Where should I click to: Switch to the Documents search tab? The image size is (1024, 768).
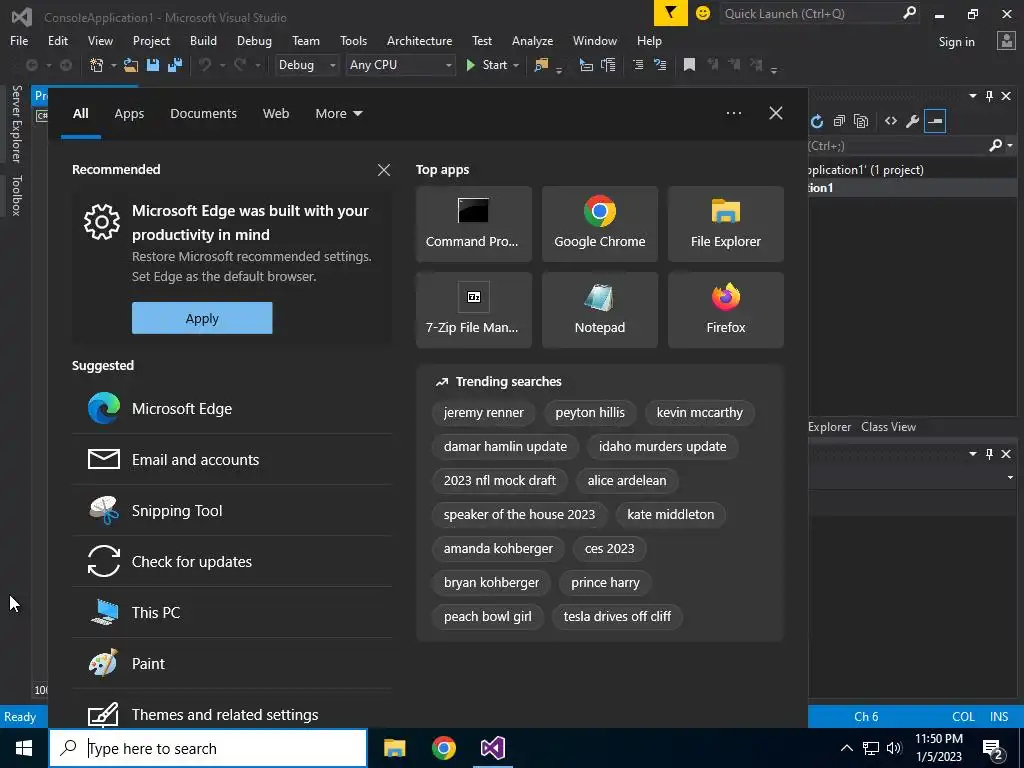click(x=203, y=114)
